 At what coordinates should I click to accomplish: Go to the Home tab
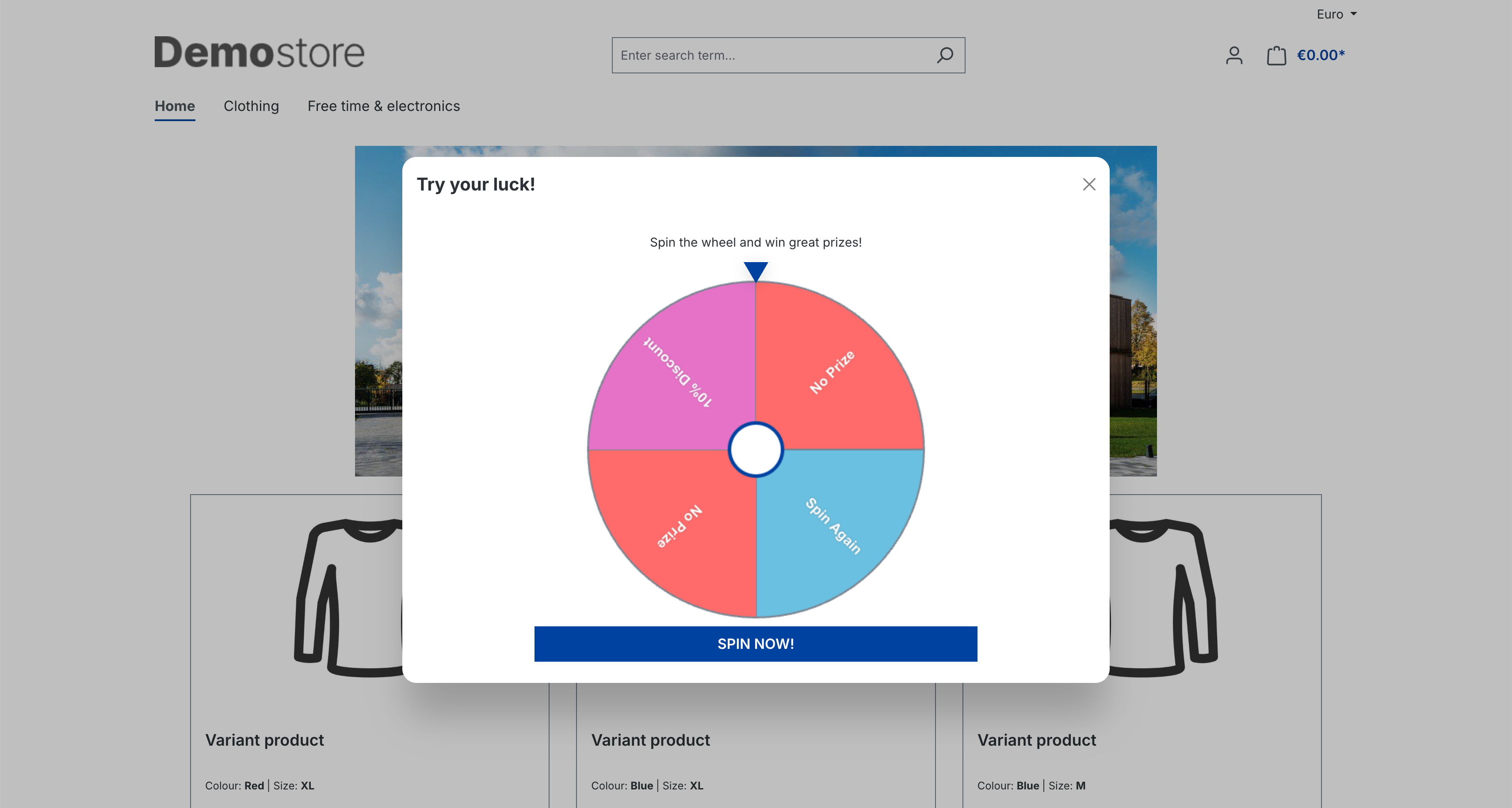point(174,106)
